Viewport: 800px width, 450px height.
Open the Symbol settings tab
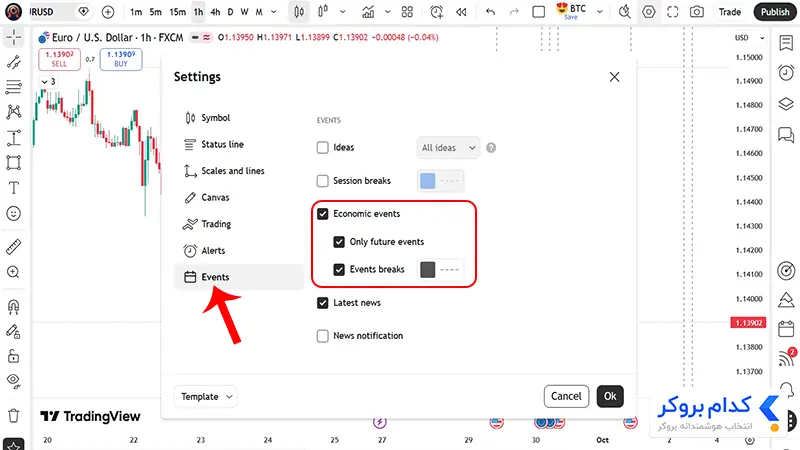point(239,118)
